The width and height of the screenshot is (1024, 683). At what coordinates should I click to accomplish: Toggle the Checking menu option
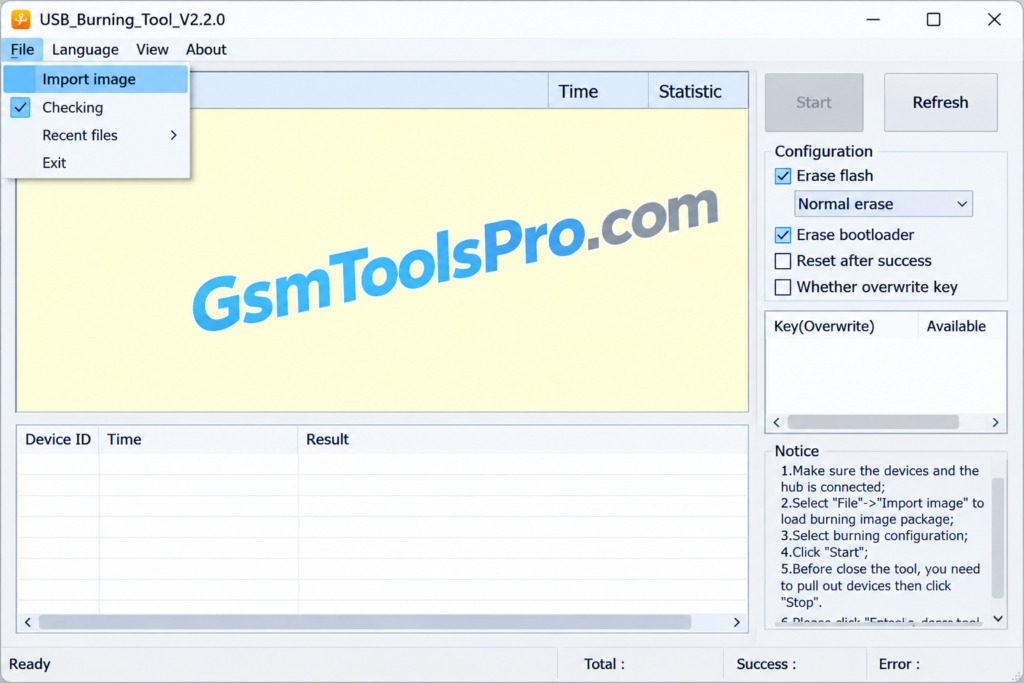click(x=96, y=107)
